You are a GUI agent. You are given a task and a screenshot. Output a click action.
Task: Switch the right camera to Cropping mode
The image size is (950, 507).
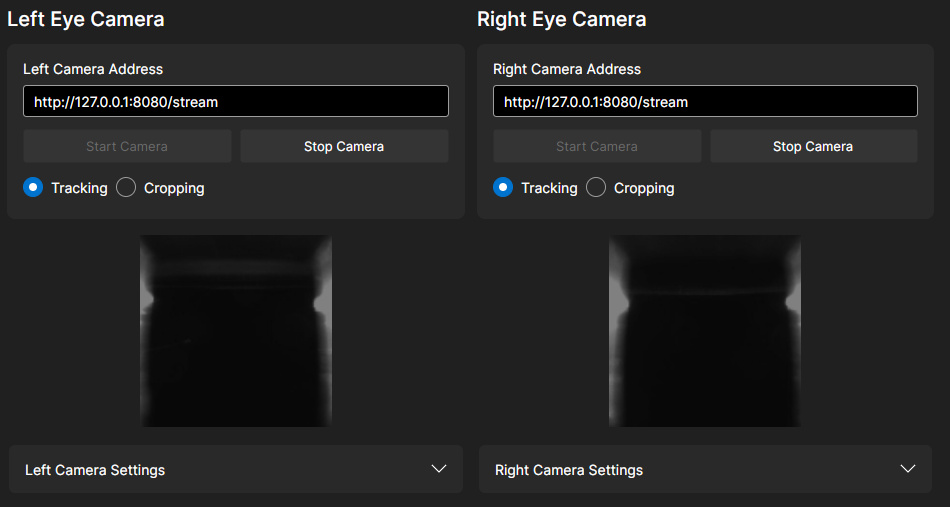(x=596, y=187)
